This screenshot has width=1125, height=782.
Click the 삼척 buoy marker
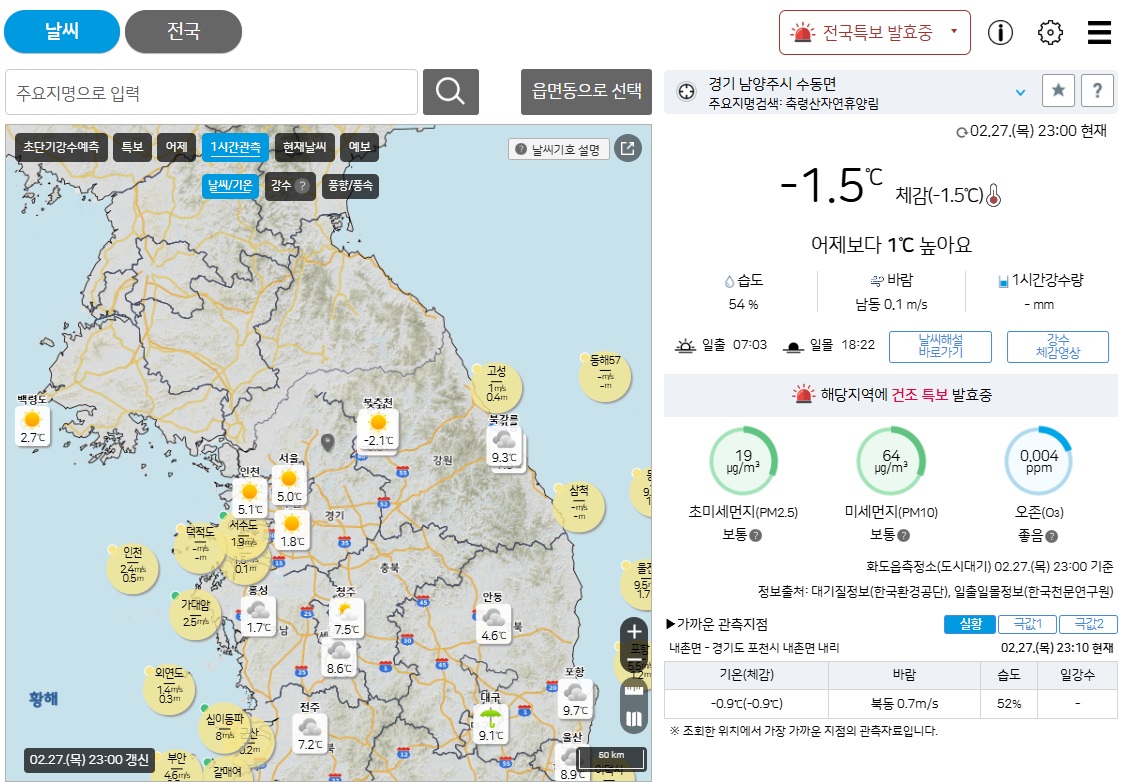pos(579,506)
